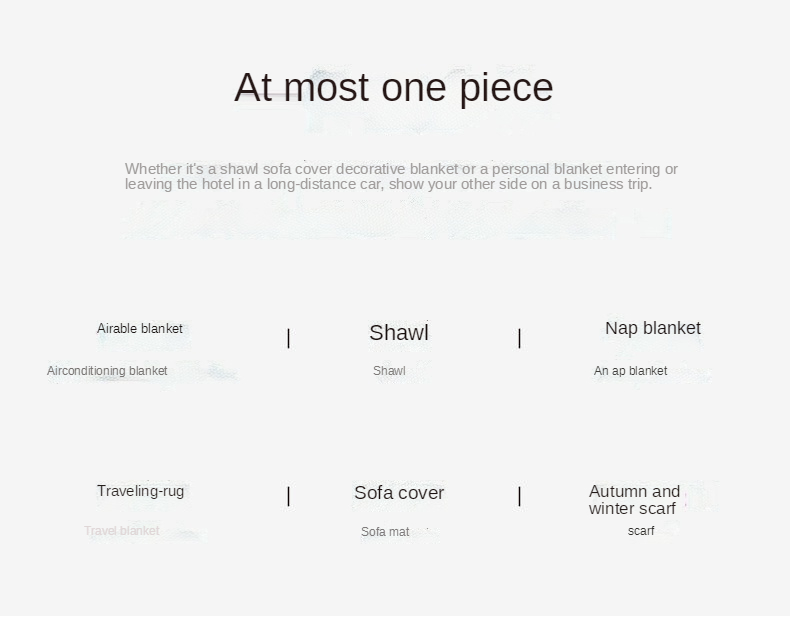
Task: Click divider between Airable blanket and Shawl
Action: 289,338
